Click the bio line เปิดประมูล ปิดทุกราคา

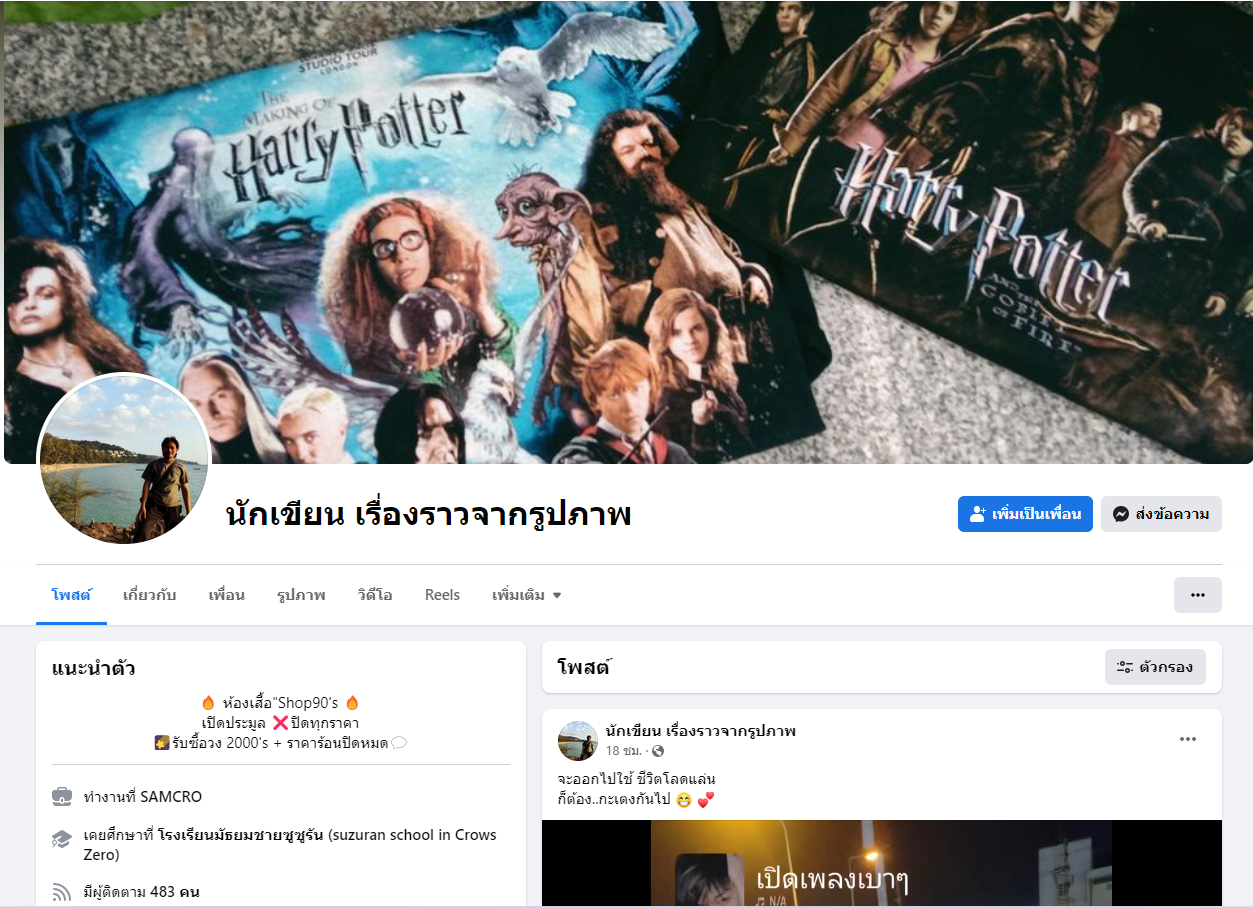click(281, 723)
